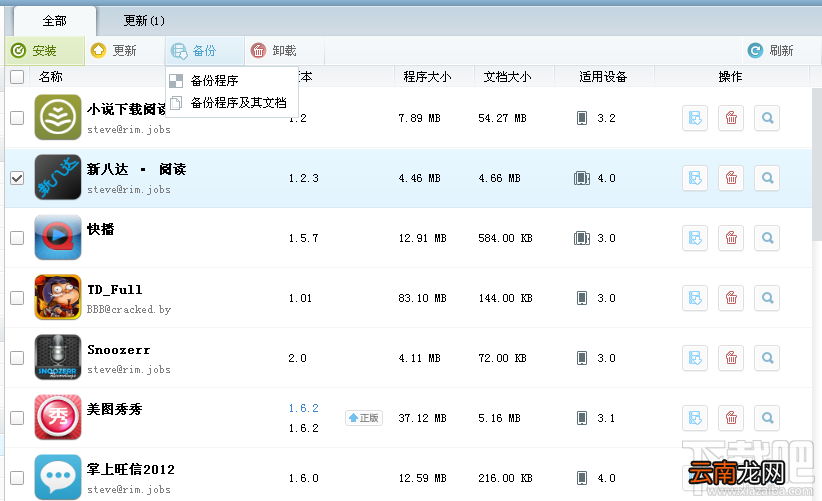Click the TD_Full app icon
The height and width of the screenshot is (501, 822).
click(x=58, y=297)
